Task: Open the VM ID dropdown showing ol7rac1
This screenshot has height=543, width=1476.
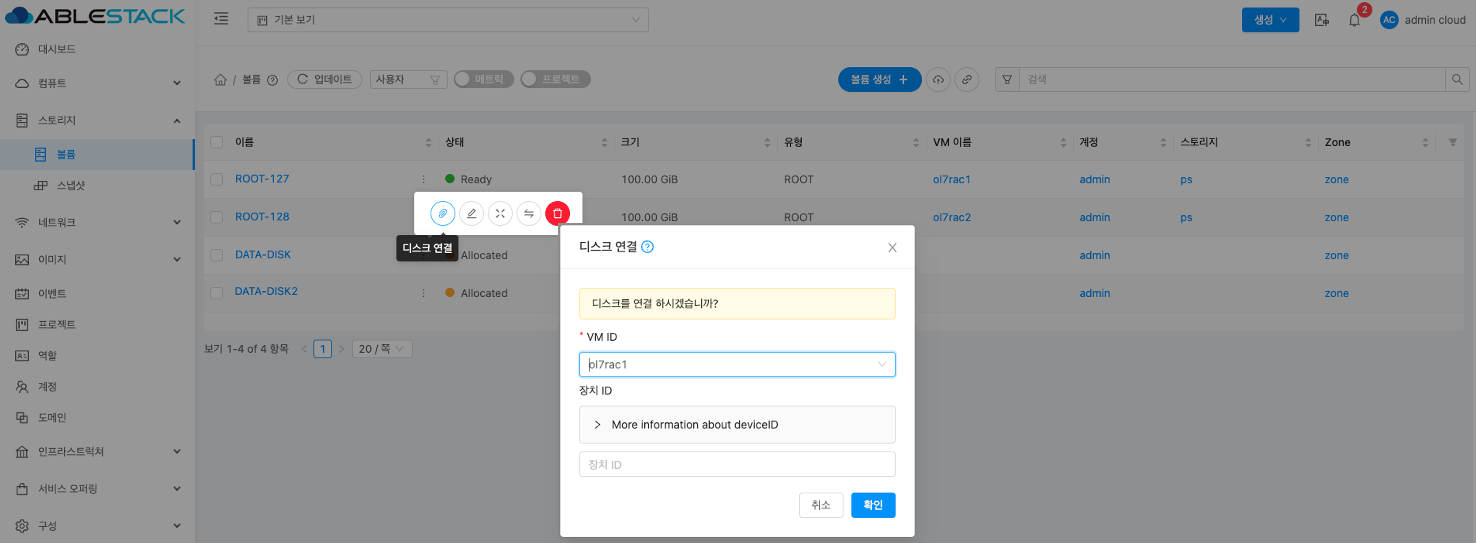Action: (x=737, y=365)
